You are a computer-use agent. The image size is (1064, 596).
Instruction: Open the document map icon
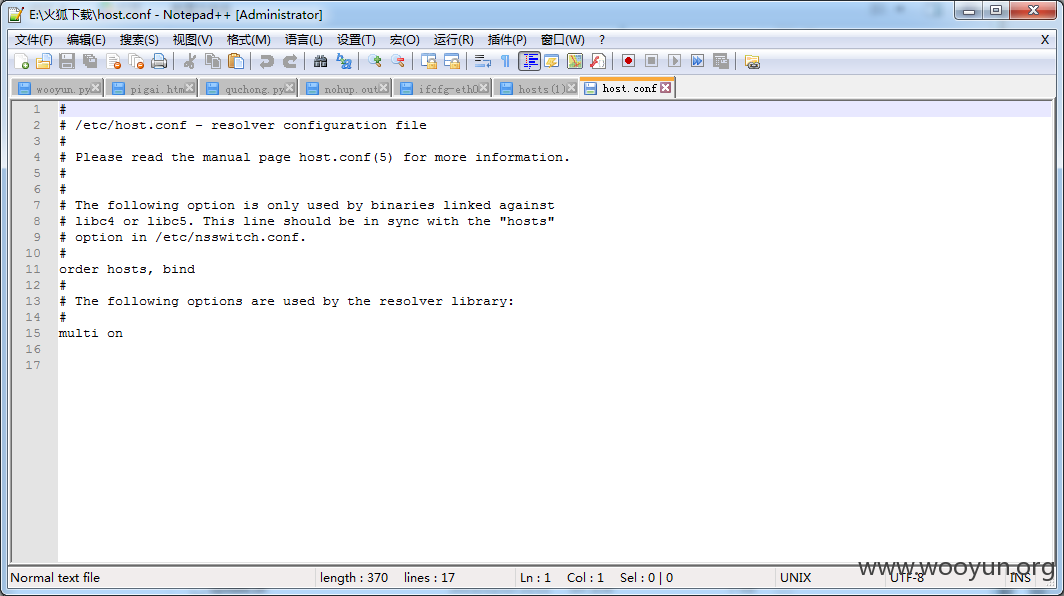(575, 62)
